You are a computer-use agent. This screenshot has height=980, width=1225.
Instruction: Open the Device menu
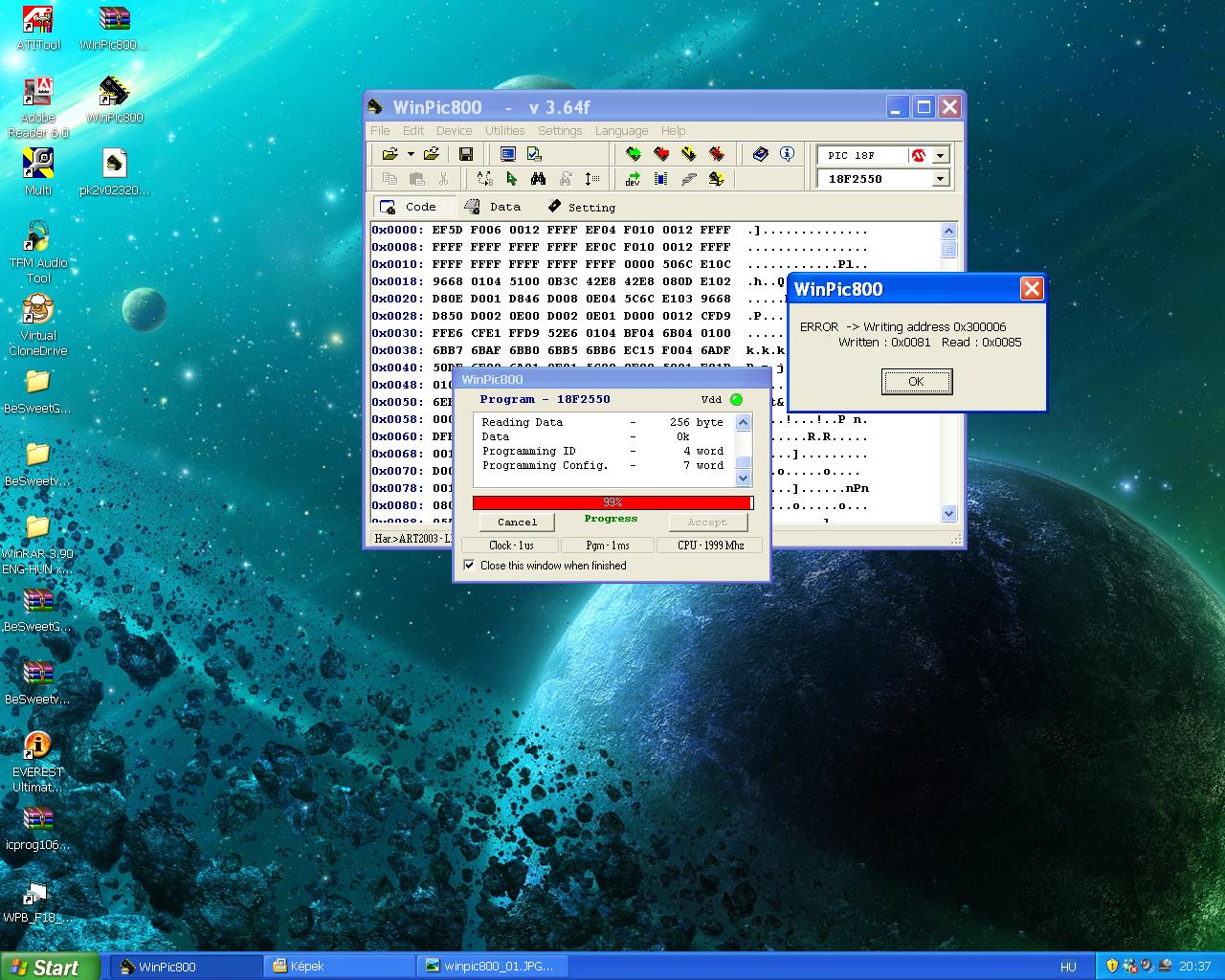point(454,131)
